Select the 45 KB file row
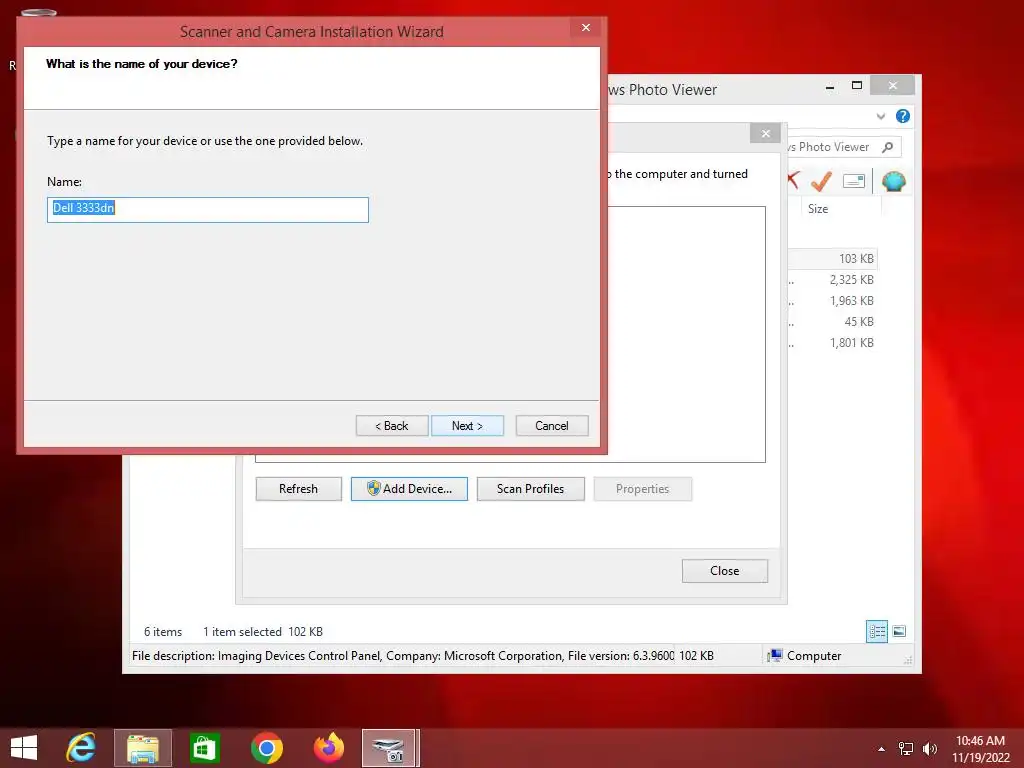1024x768 pixels. click(833, 321)
